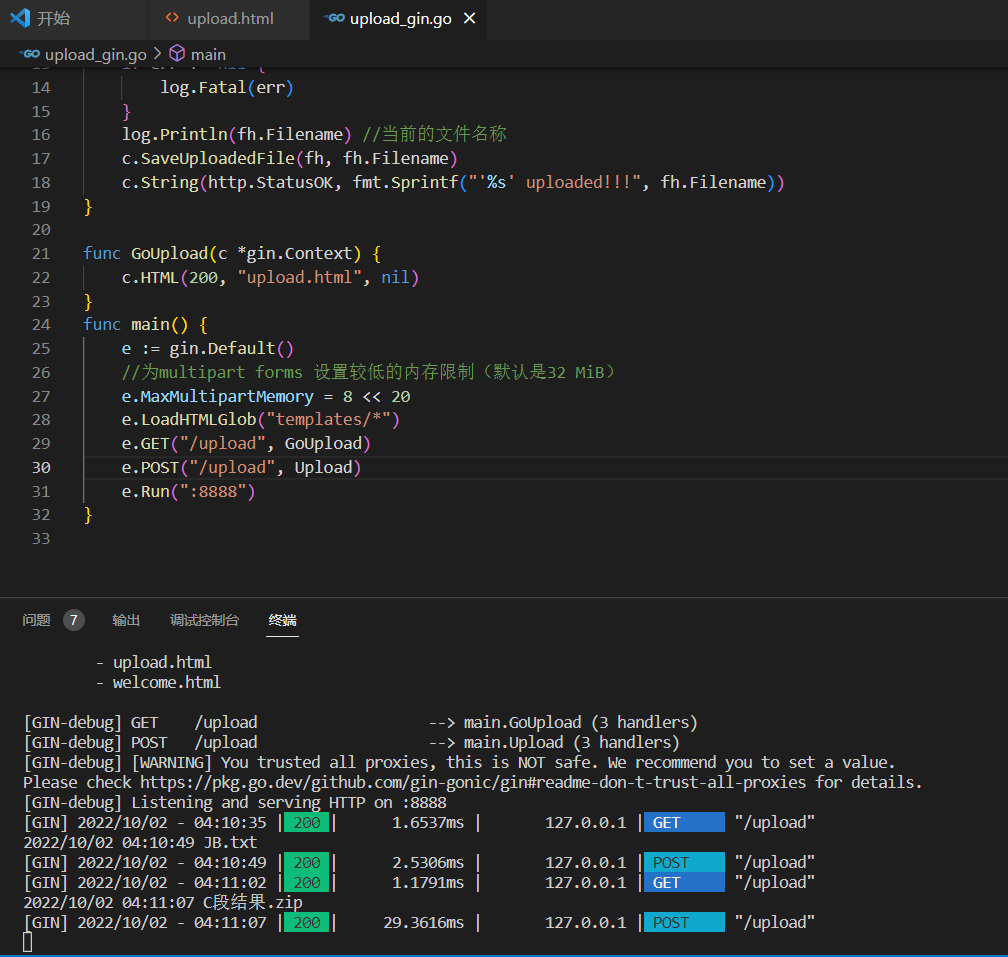Click the VS Code logo on the 开始 tab

[19, 18]
